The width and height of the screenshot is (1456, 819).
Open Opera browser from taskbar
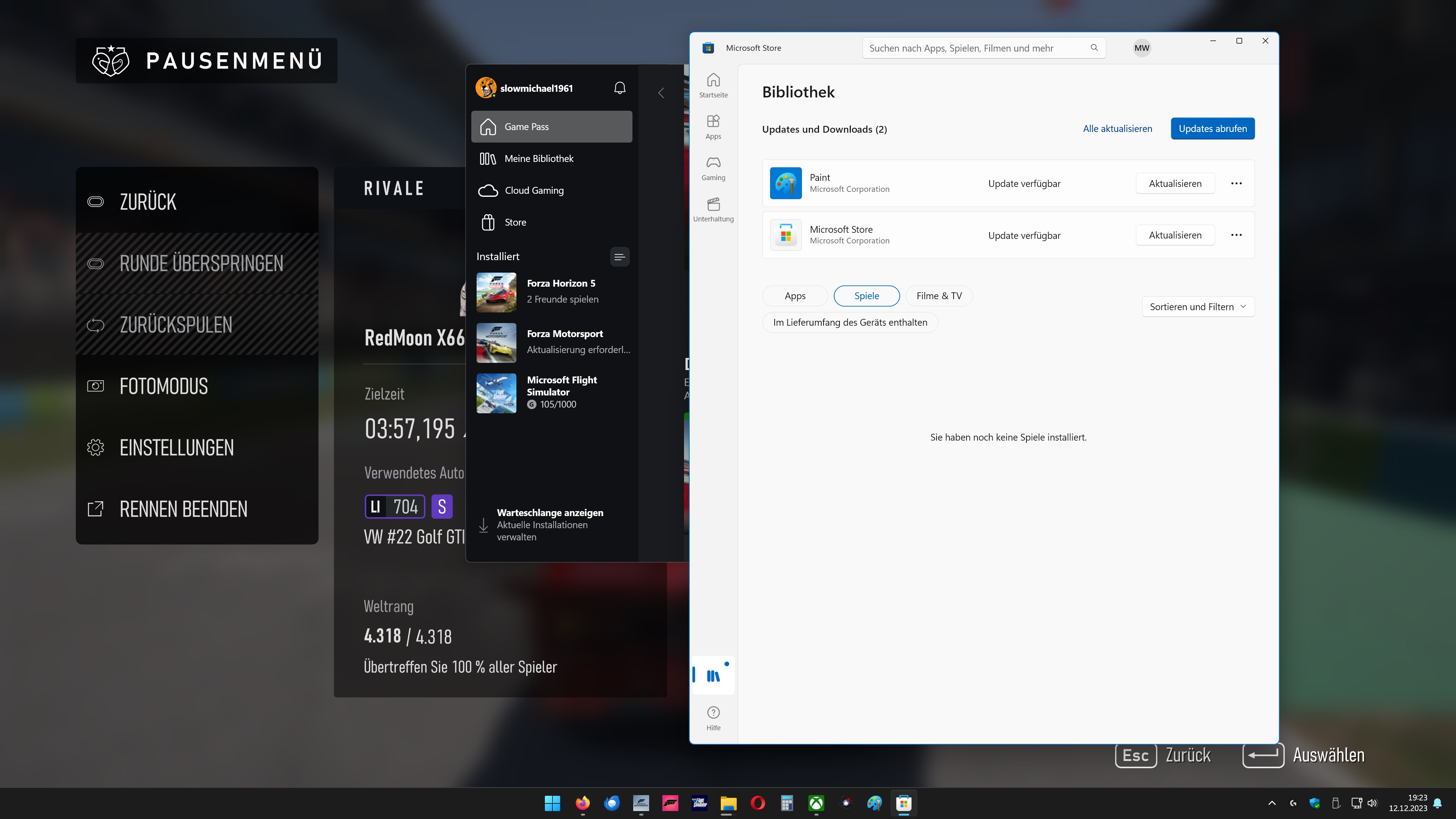[758, 803]
